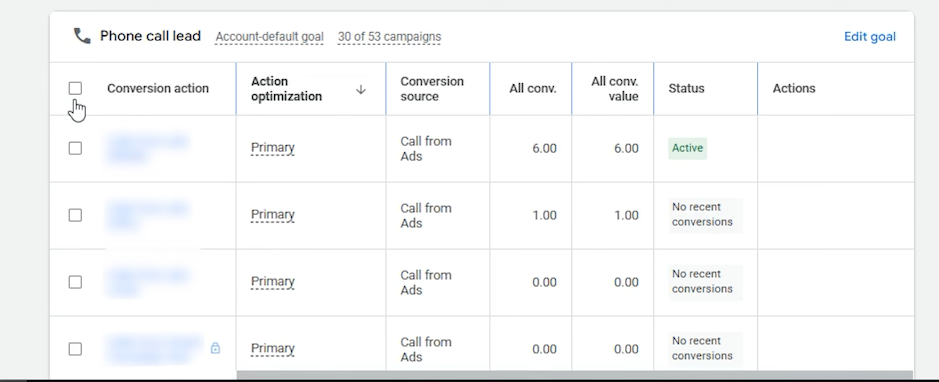This screenshot has height=382, width=939.
Task: Open the 30 of 53 campaigns details
Action: 389,37
